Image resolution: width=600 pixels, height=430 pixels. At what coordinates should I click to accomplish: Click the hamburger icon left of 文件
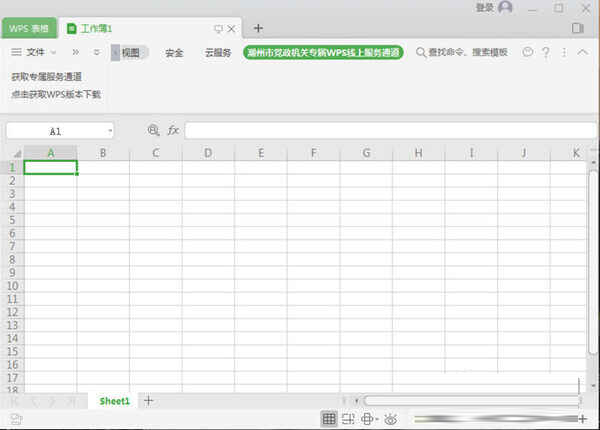[x=16, y=52]
